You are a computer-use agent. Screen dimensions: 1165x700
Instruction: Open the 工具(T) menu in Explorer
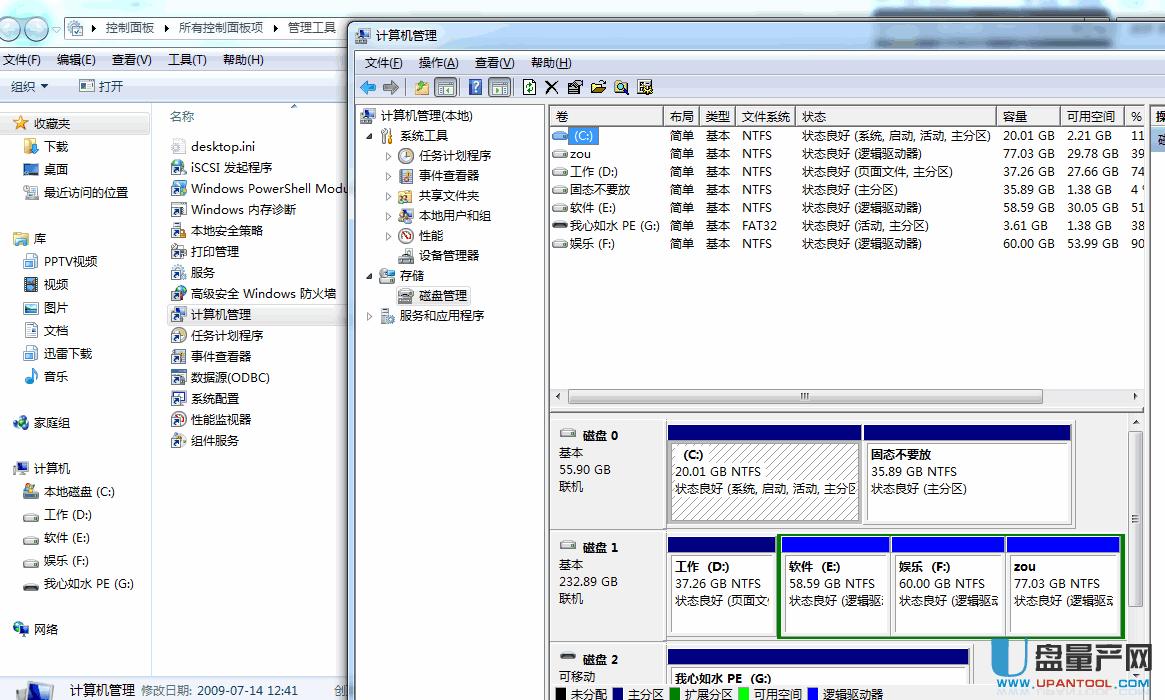click(x=187, y=60)
